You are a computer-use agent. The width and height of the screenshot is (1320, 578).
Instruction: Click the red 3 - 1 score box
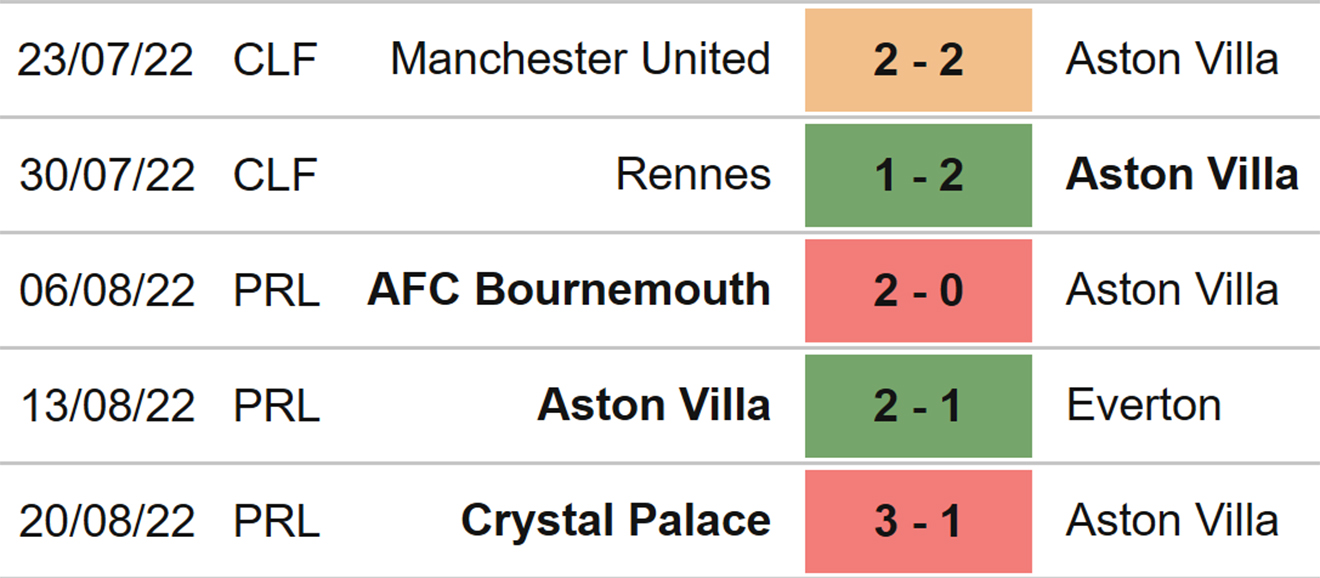(918, 521)
